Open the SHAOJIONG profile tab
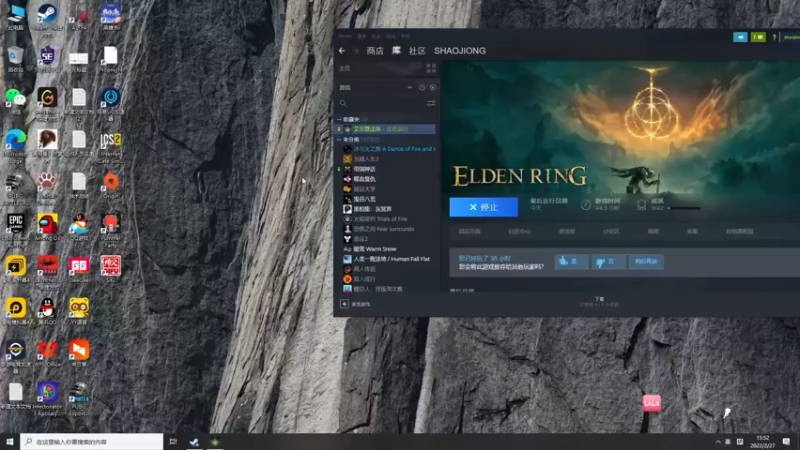Image resolution: width=800 pixels, height=450 pixels. coord(460,51)
